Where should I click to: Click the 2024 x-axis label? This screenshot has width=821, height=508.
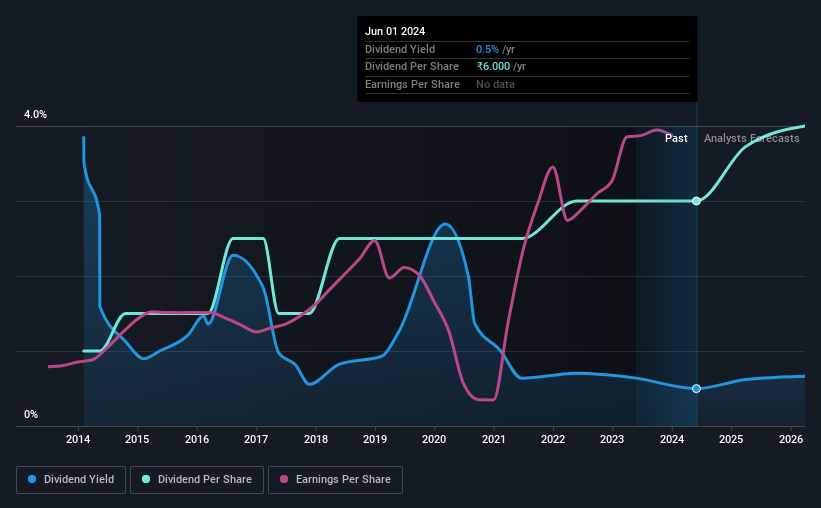[x=672, y=439]
